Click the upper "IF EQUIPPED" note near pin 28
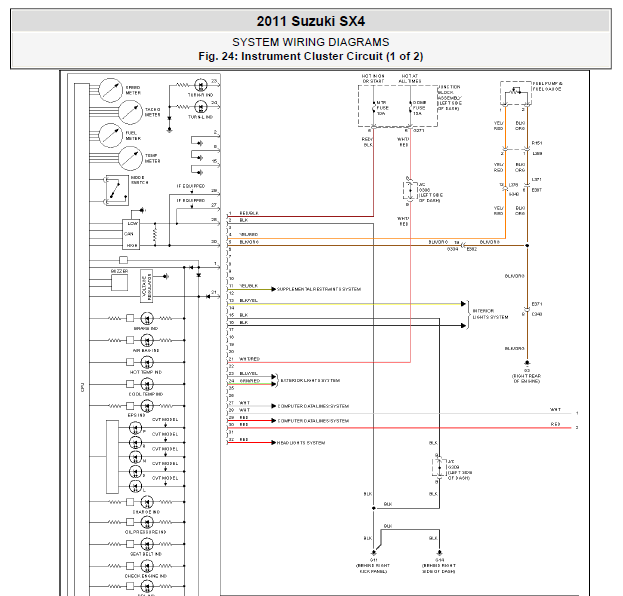The width and height of the screenshot is (623, 596). coord(191,186)
